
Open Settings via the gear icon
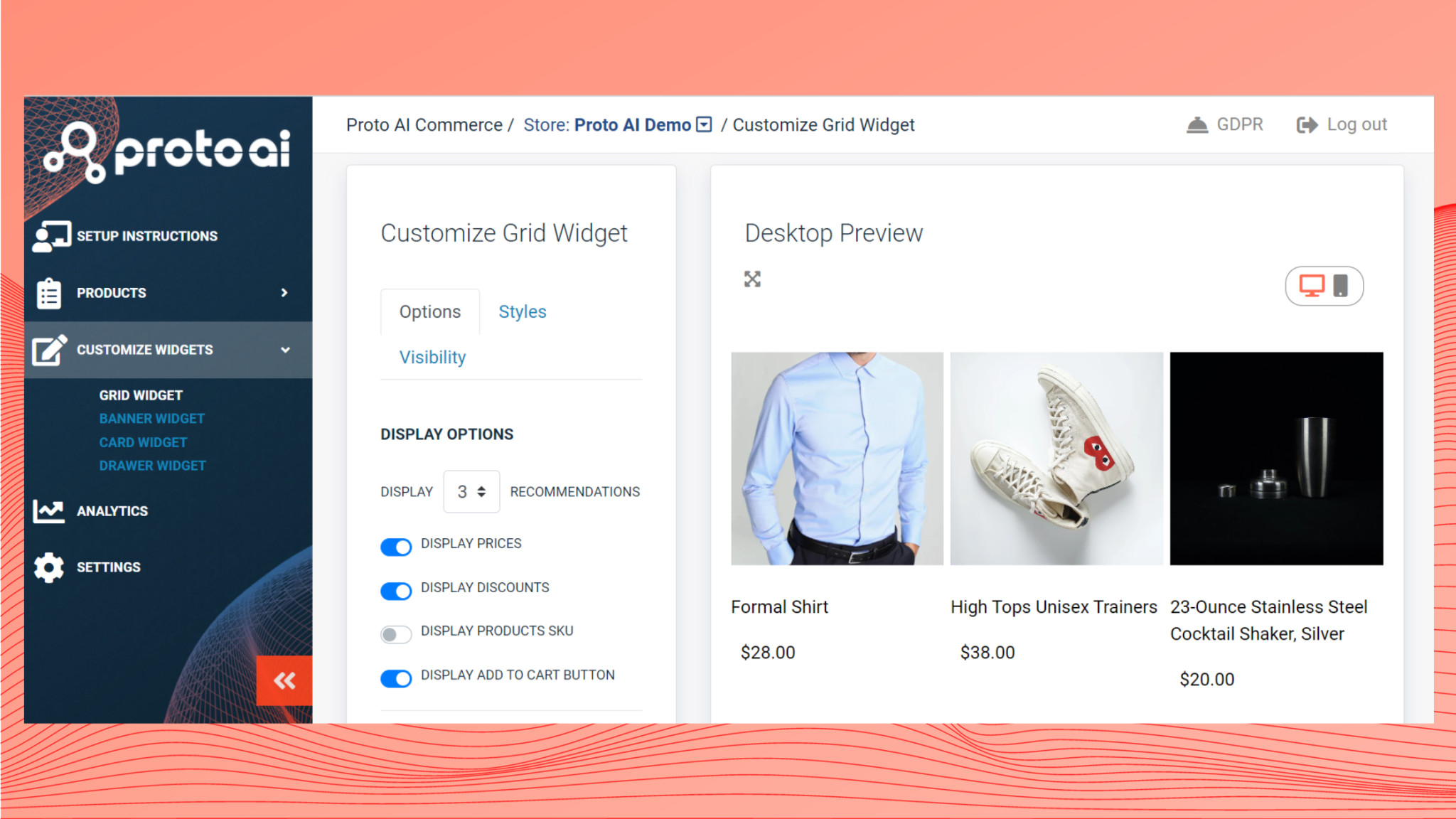point(49,567)
